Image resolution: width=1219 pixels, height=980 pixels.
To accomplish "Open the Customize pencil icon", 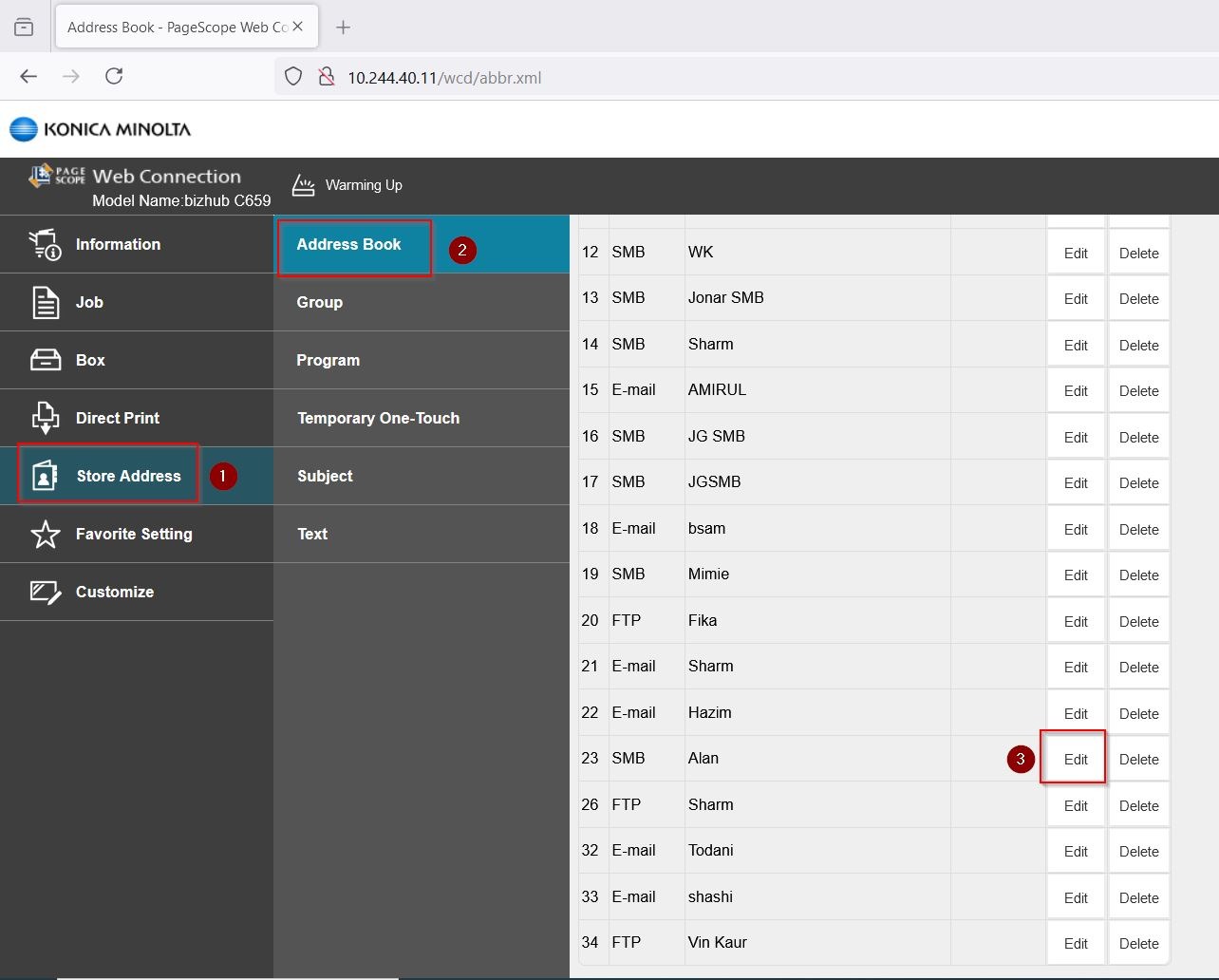I will tap(45, 592).
